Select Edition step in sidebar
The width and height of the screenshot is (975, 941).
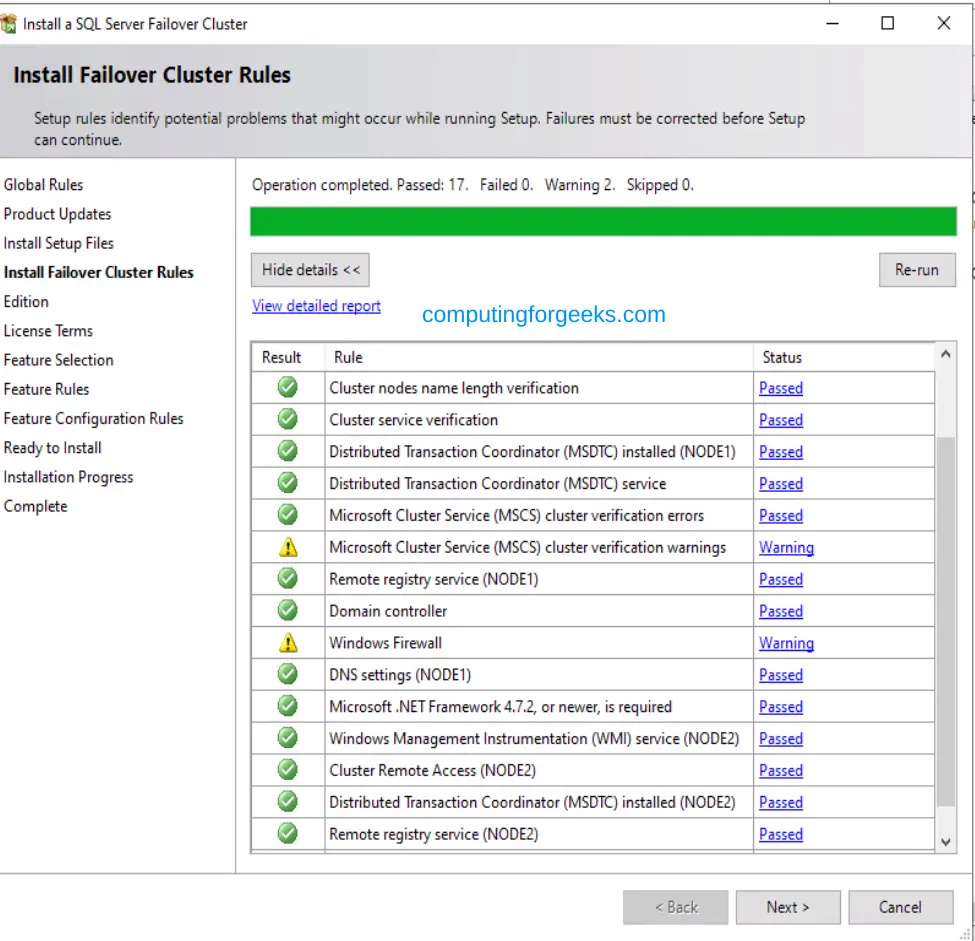26,302
